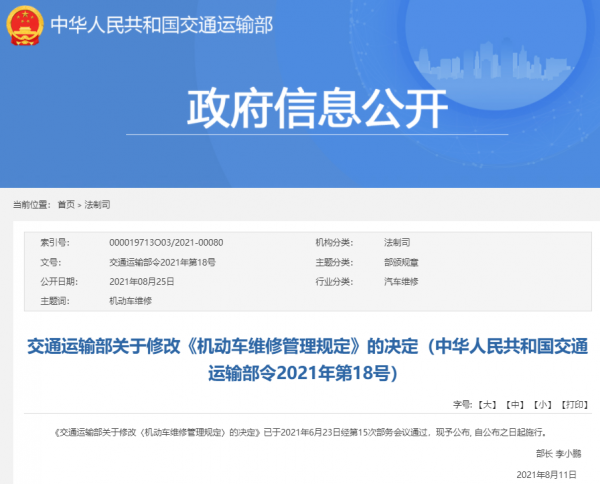Click the 政府信息公开 banner heading
600x484 pixels.
(300, 109)
